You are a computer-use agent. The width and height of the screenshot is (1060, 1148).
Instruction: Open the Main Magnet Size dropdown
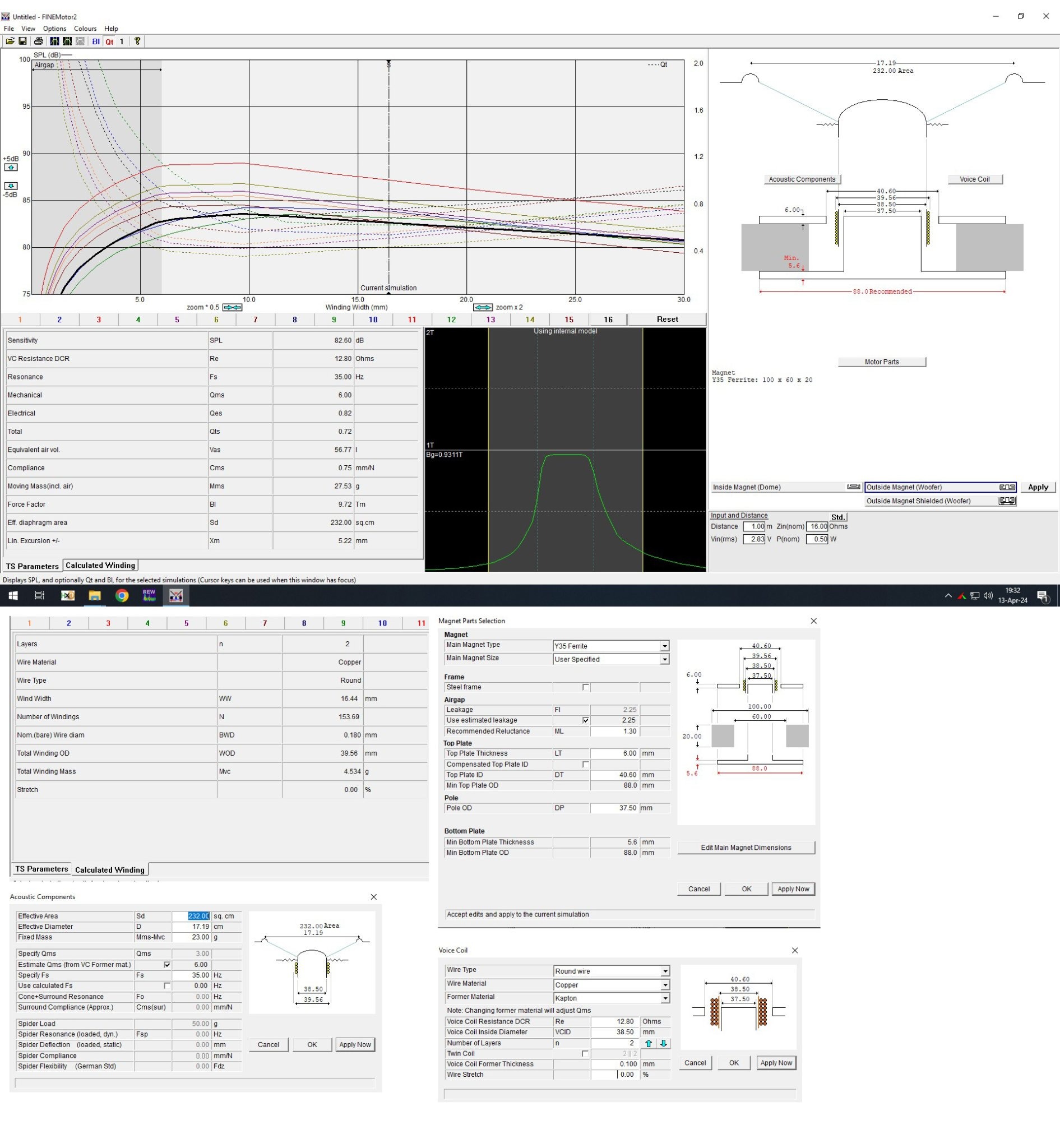point(664,660)
